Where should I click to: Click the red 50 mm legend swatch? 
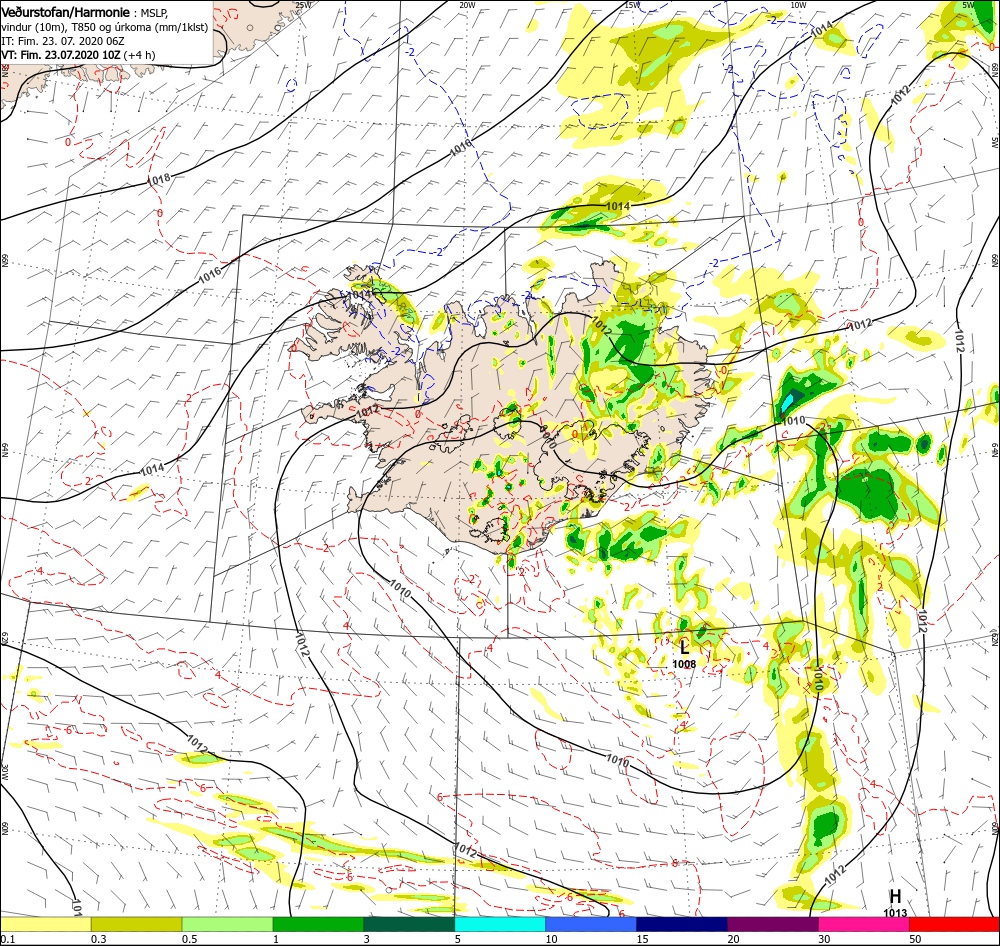pyautogui.click(x=954, y=924)
